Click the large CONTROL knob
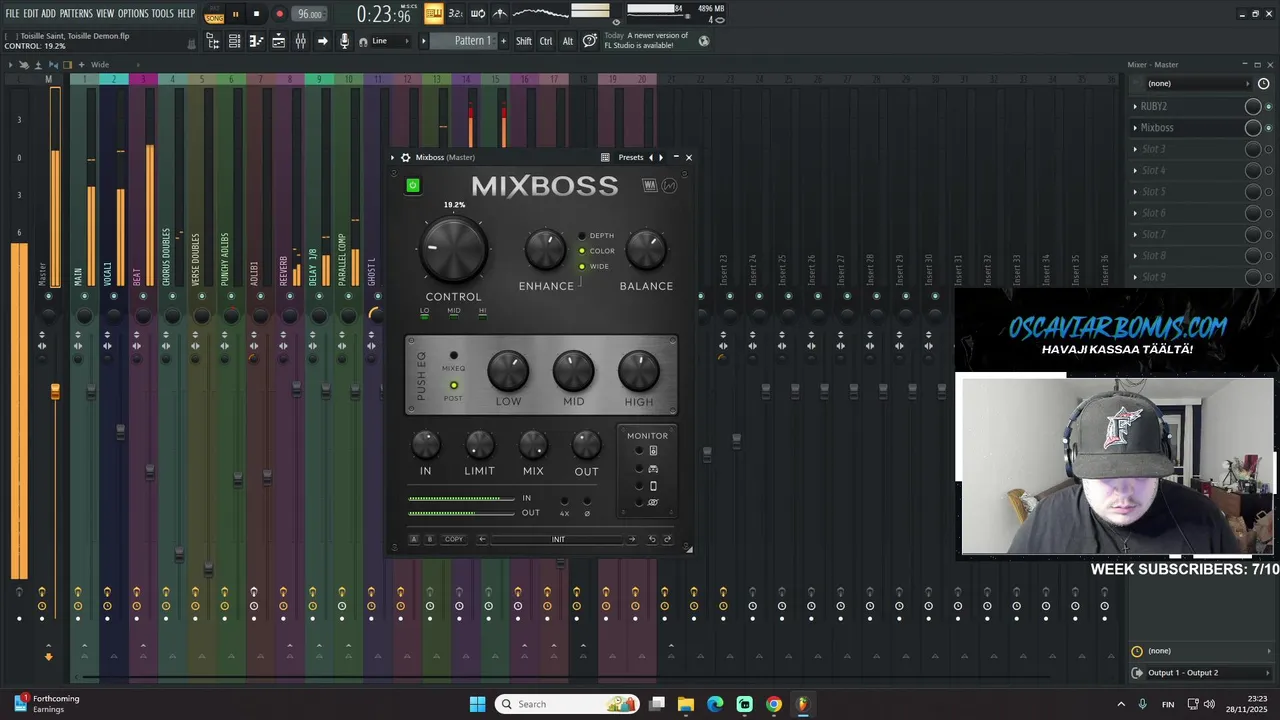The image size is (1280, 720). 454,249
